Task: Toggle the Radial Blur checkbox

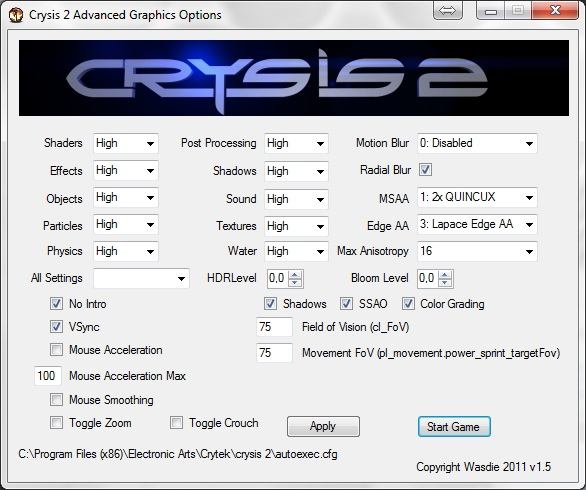Action: [425, 170]
